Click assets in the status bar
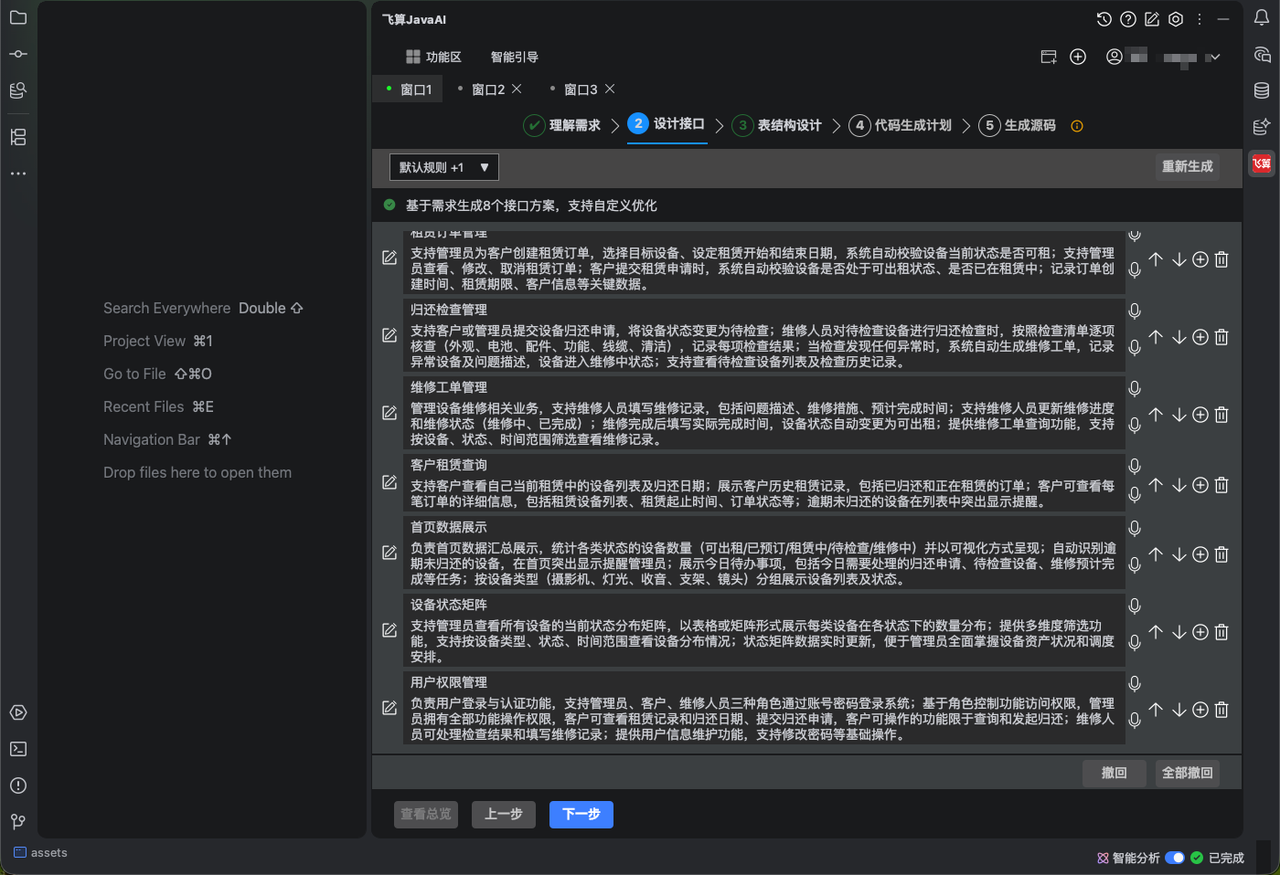1280x875 pixels. [x=40, y=853]
